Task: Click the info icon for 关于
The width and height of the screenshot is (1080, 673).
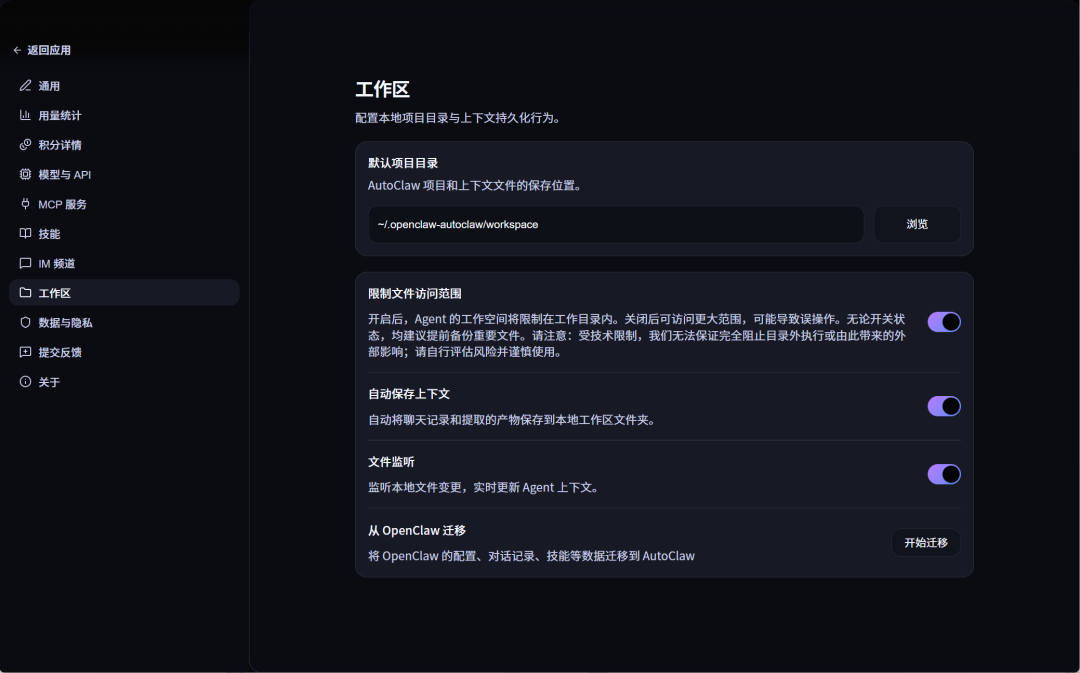Action: [x=25, y=382]
